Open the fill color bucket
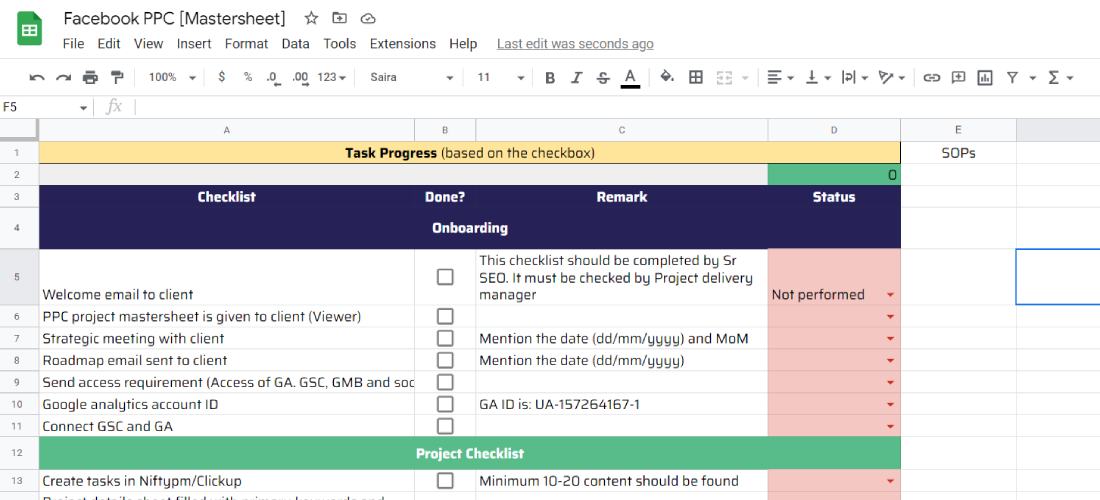Screen dimensions: 1100x500 click(x=667, y=77)
